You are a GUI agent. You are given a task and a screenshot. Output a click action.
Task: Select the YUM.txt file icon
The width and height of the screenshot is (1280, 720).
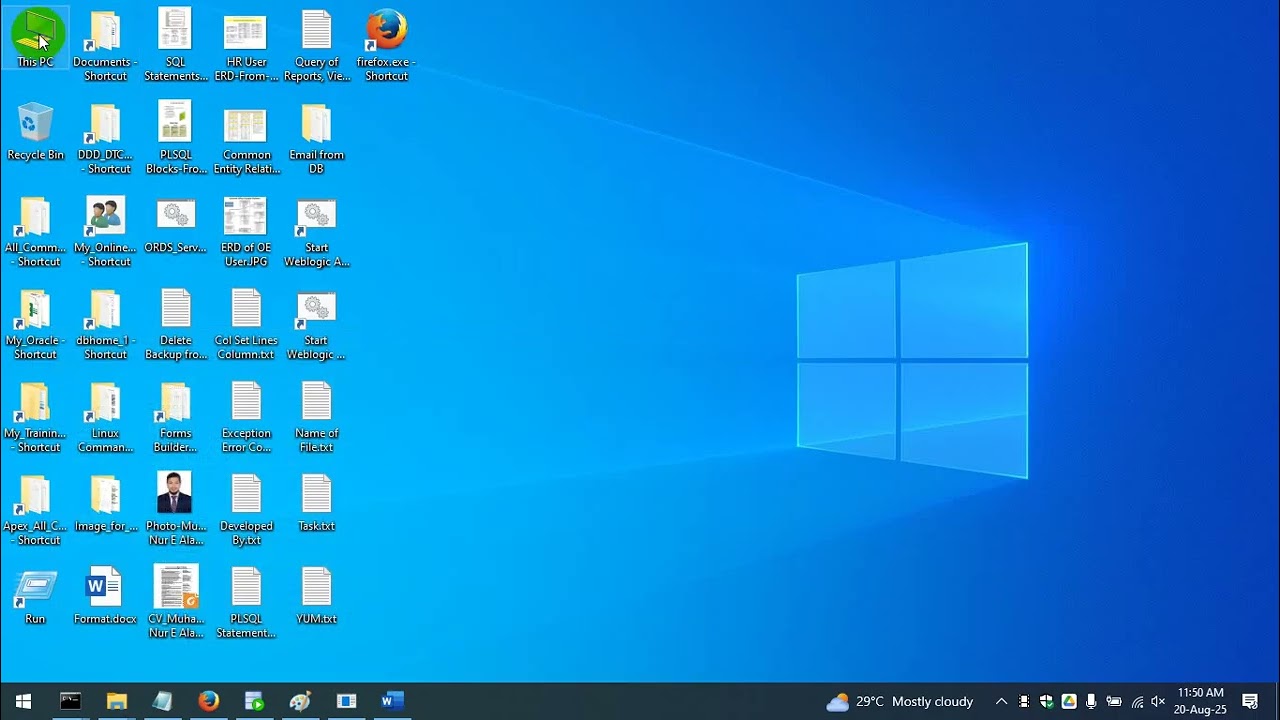pyautogui.click(x=317, y=597)
